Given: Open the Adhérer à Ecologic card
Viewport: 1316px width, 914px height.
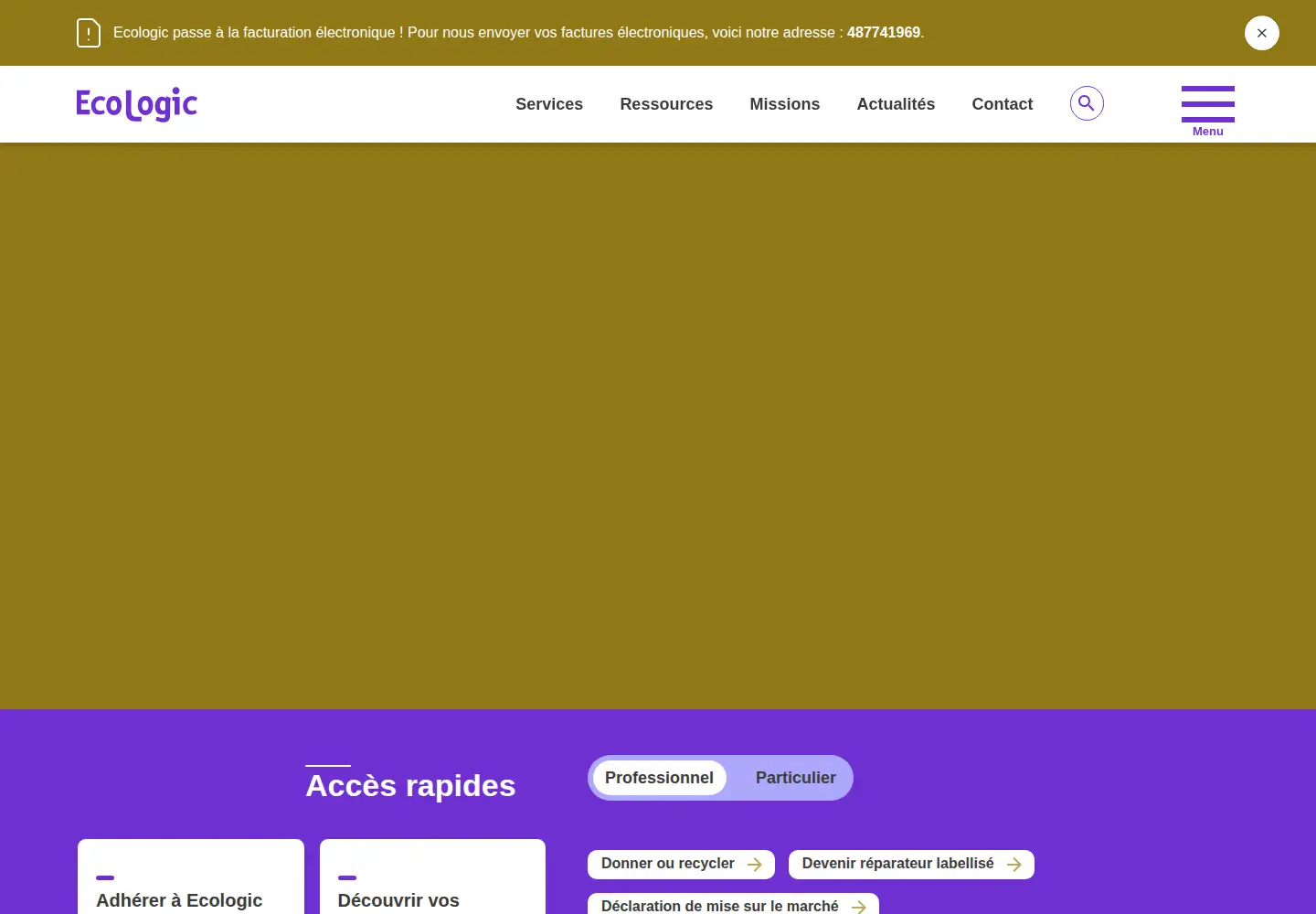Looking at the screenshot, I should coord(191,877).
